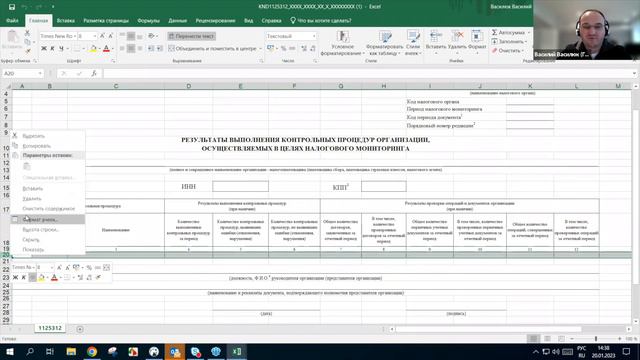This screenshot has height=360, width=640.
Task: Choose Копировать in context menu
Action: (x=48, y=146)
